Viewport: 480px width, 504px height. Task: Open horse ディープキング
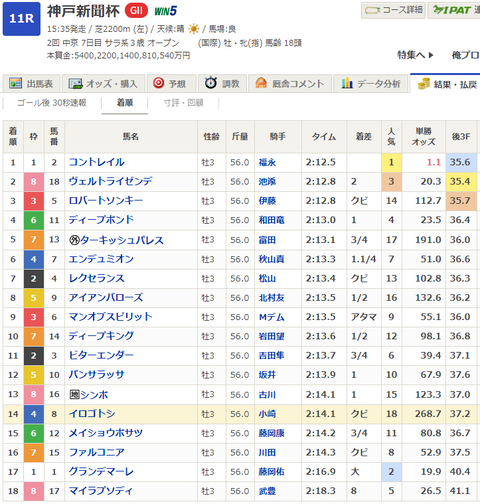point(101,336)
